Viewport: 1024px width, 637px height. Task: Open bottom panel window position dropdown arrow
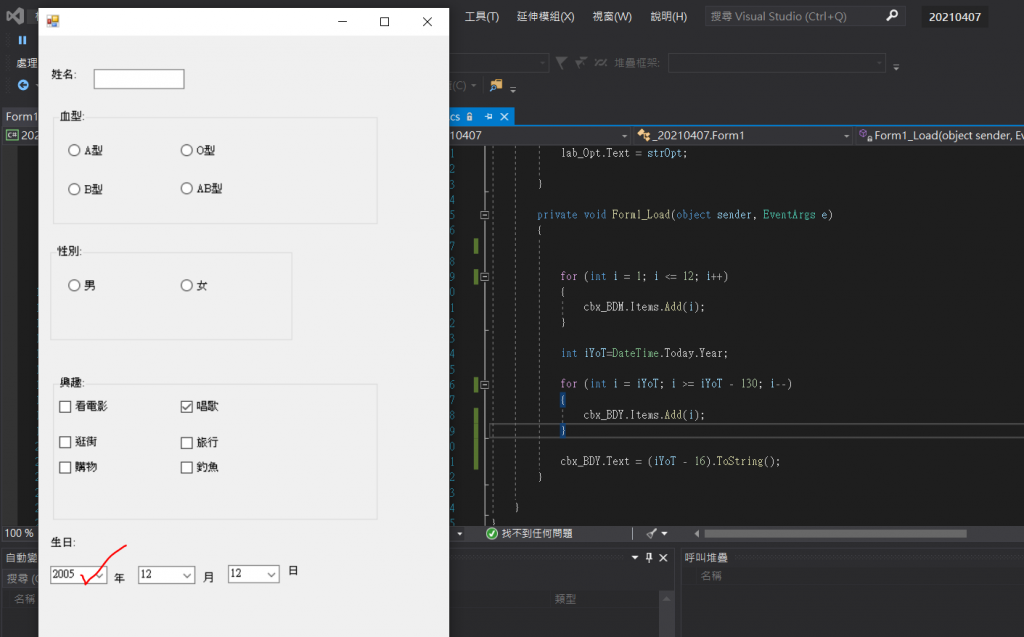click(635, 557)
